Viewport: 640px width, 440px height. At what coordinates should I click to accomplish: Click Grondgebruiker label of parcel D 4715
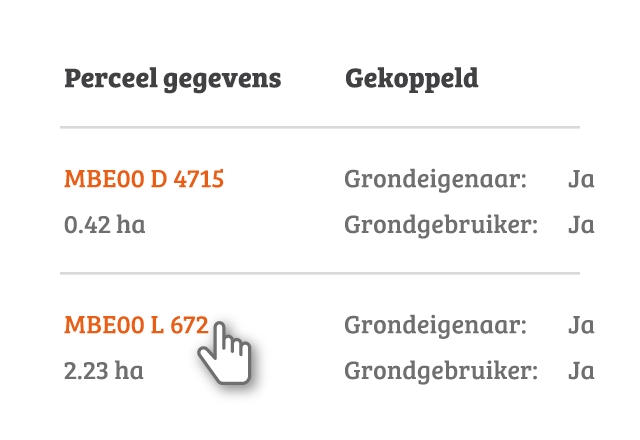[441, 225]
